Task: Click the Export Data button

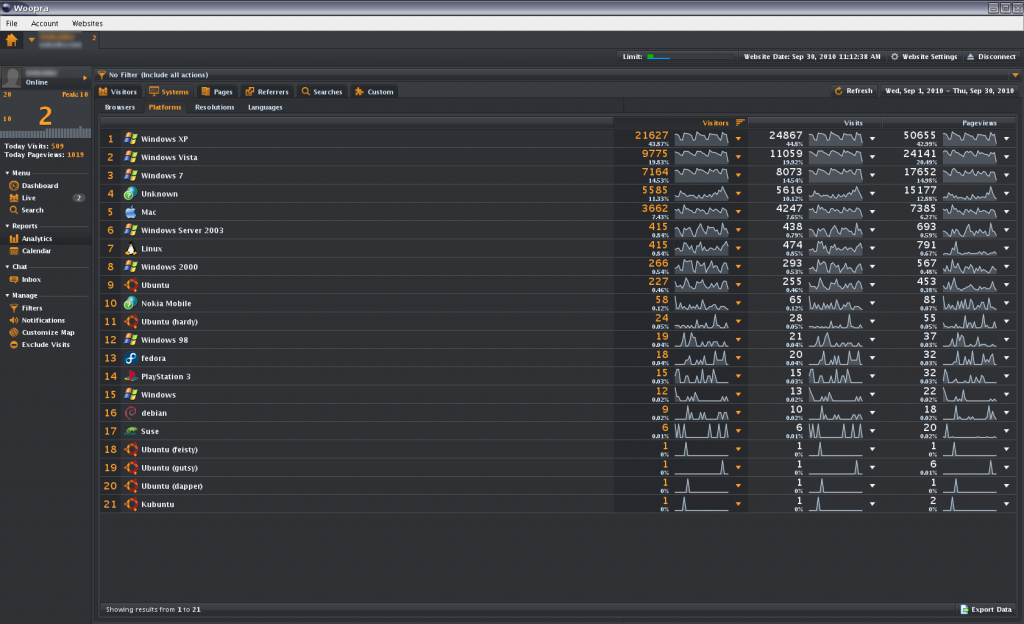Action: point(986,609)
